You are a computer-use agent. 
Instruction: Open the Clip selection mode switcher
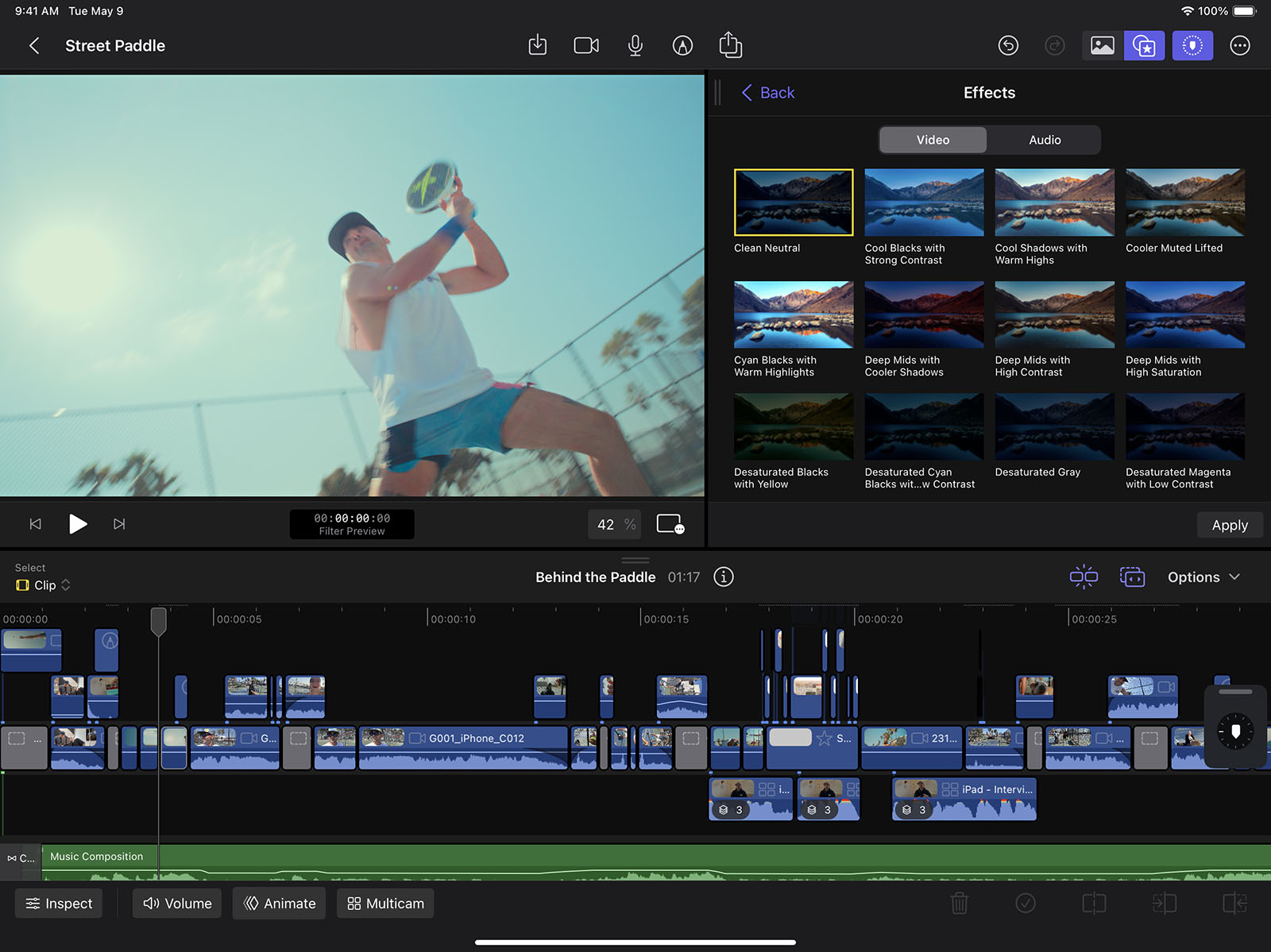(43, 584)
